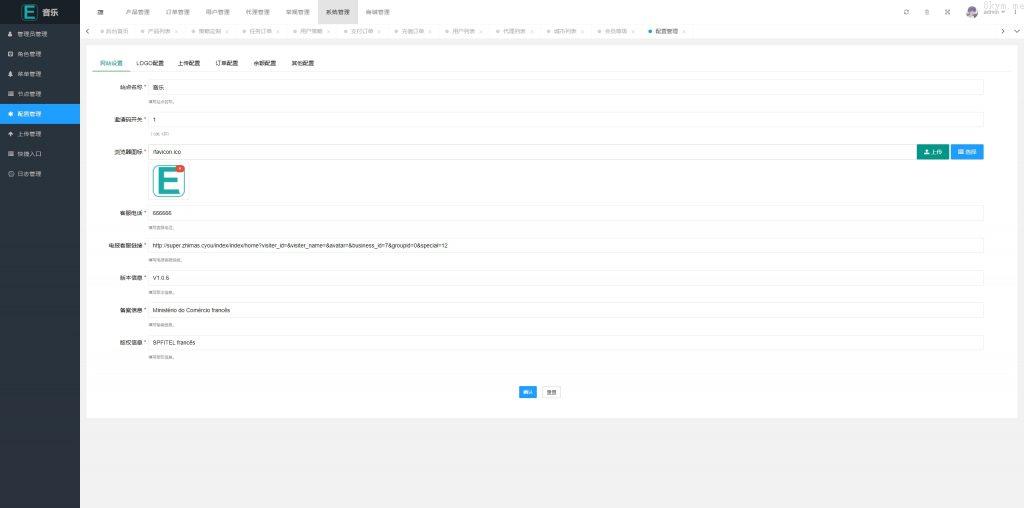Open the admin user dropdown menu
The width and height of the screenshot is (1024, 508).
pos(994,12)
